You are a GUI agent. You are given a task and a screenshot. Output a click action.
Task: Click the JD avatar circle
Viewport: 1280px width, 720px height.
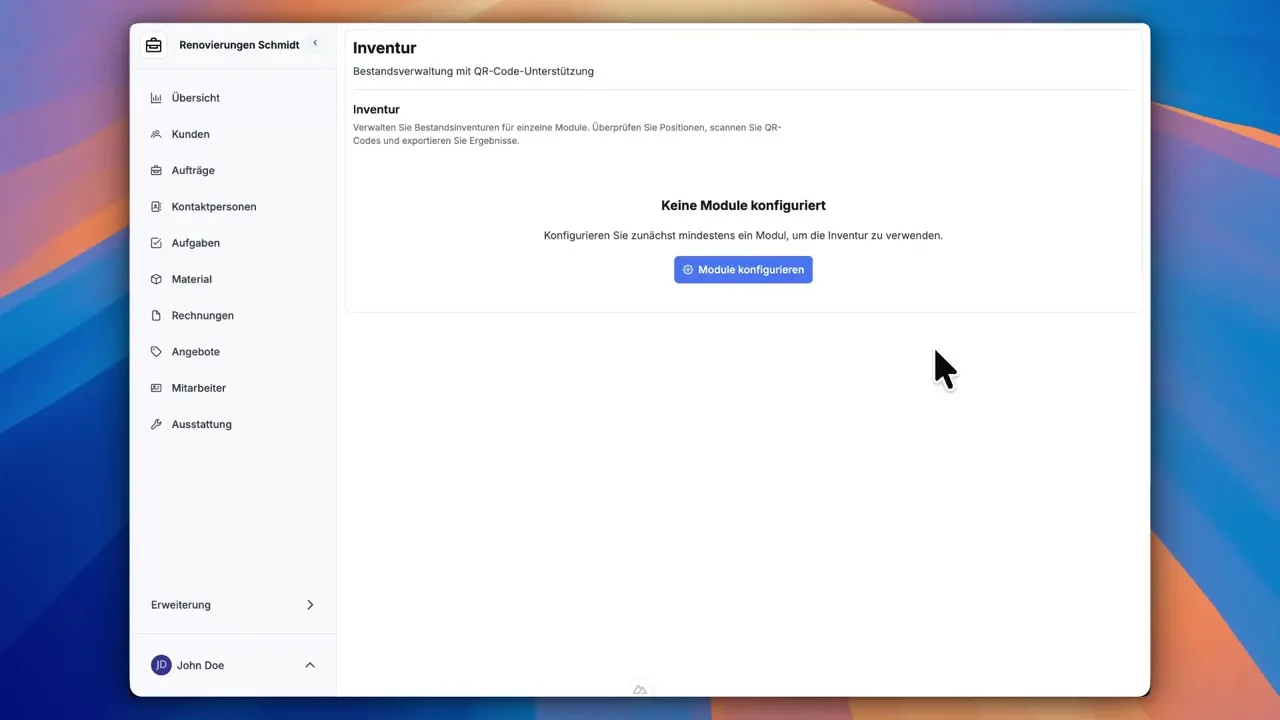(x=161, y=665)
